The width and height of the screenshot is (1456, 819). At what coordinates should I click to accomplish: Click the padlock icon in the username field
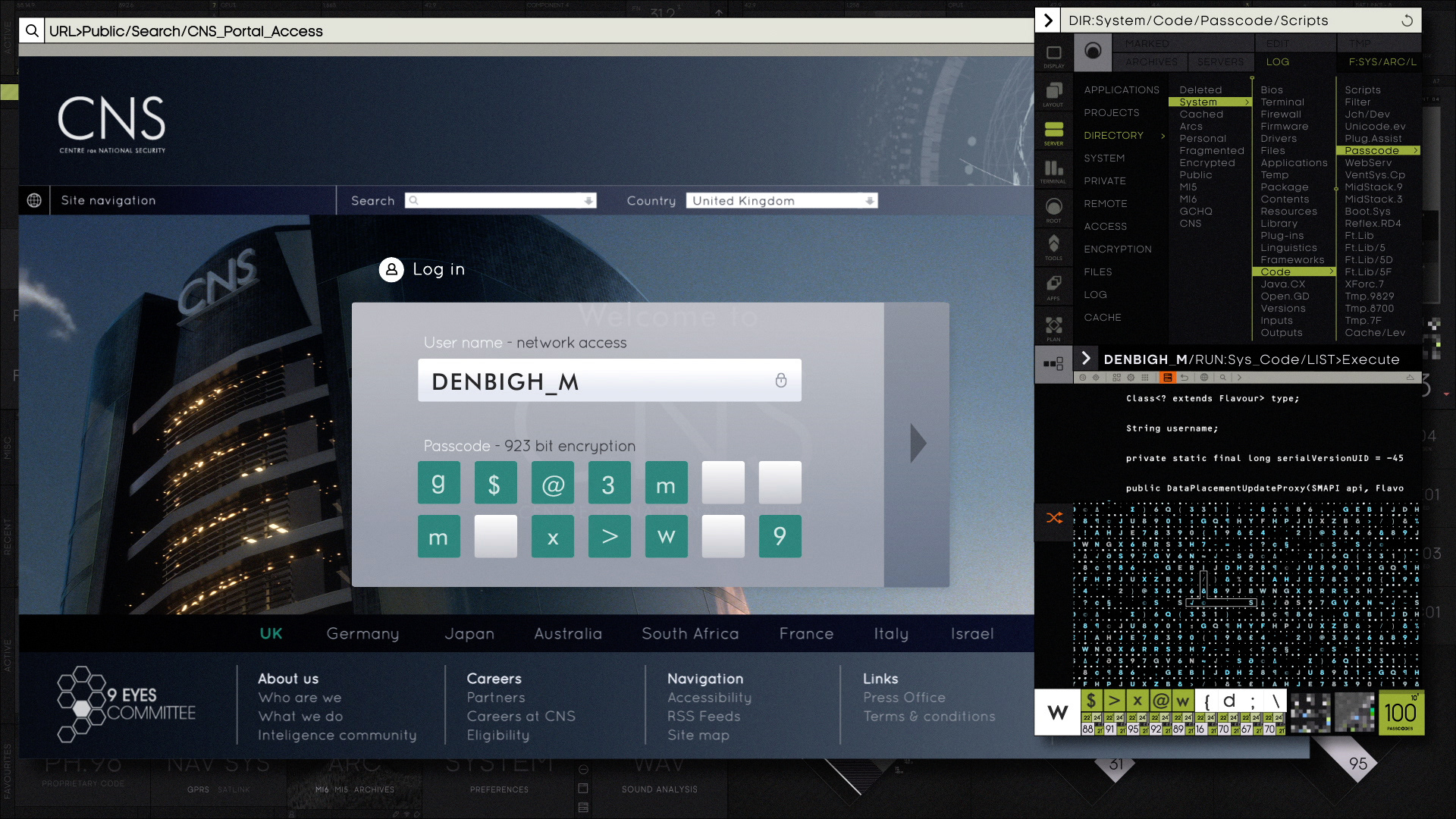(x=781, y=380)
